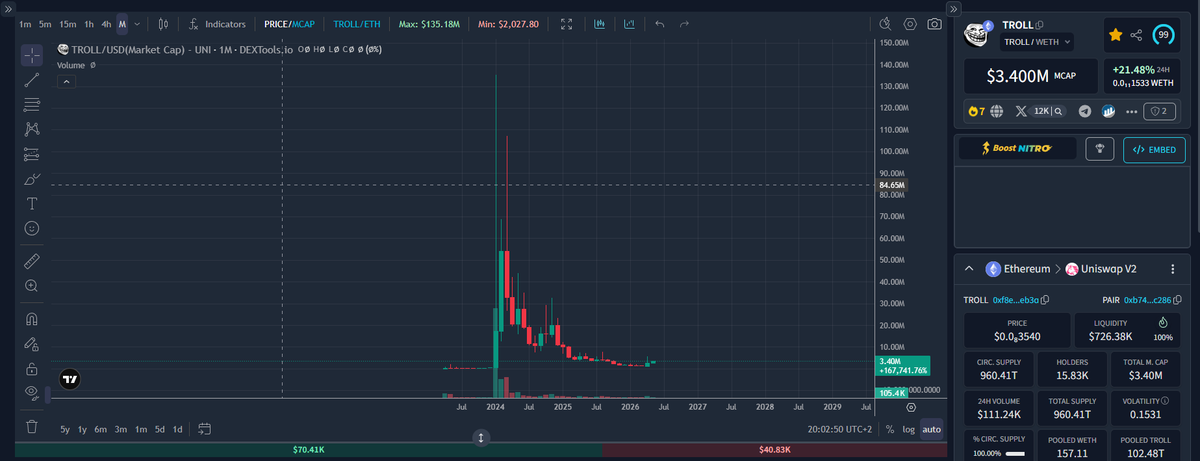The image size is (1200, 461).
Task: Collapse the Ethereum Uniswap V2 section
Action: (969, 269)
